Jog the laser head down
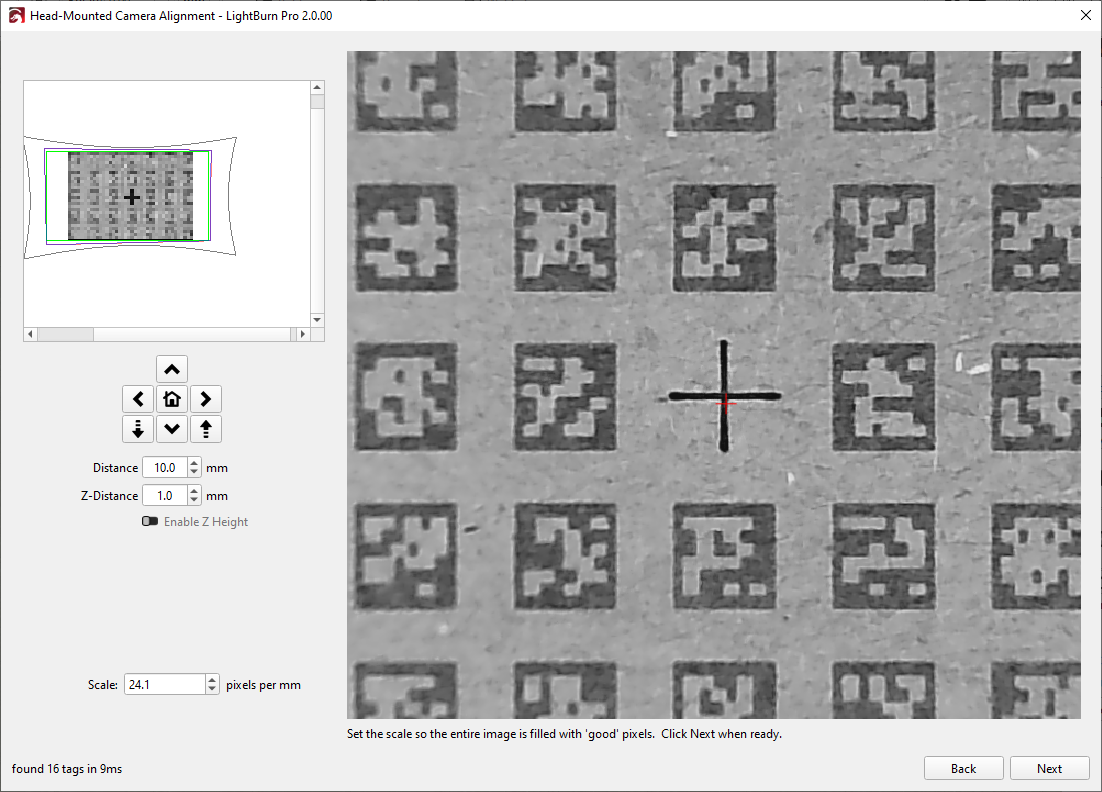 (172, 429)
